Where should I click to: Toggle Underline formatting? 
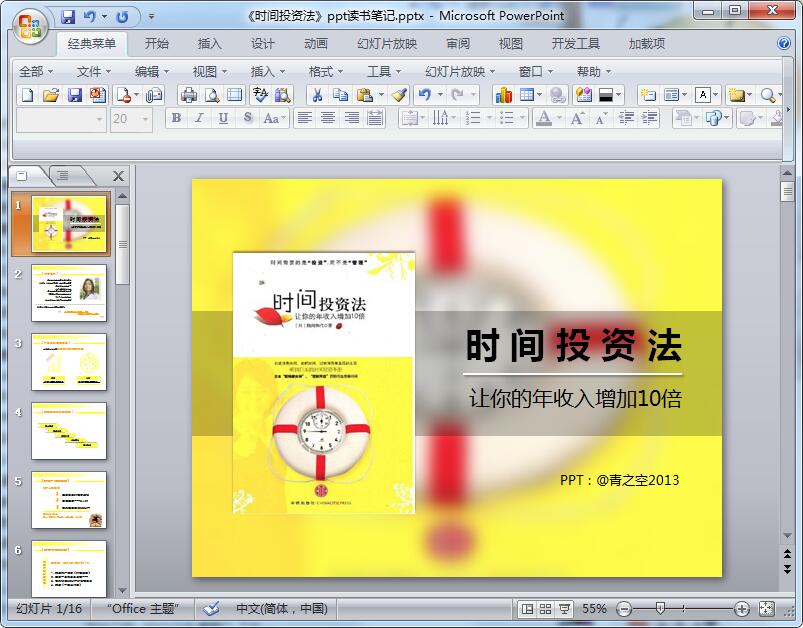click(x=223, y=118)
